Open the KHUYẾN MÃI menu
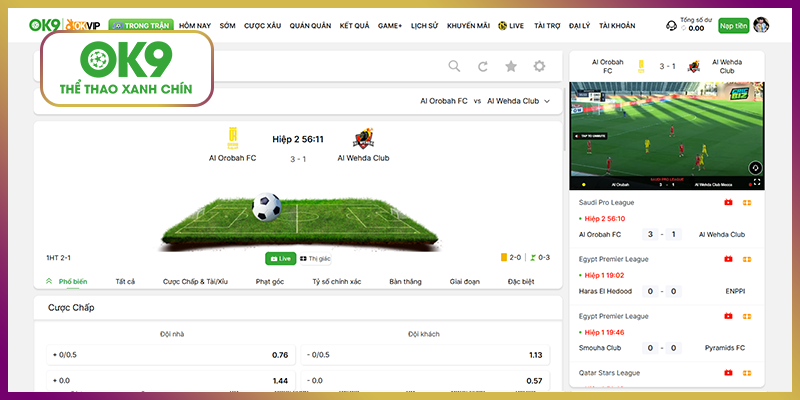The image size is (800, 400). 468,24
